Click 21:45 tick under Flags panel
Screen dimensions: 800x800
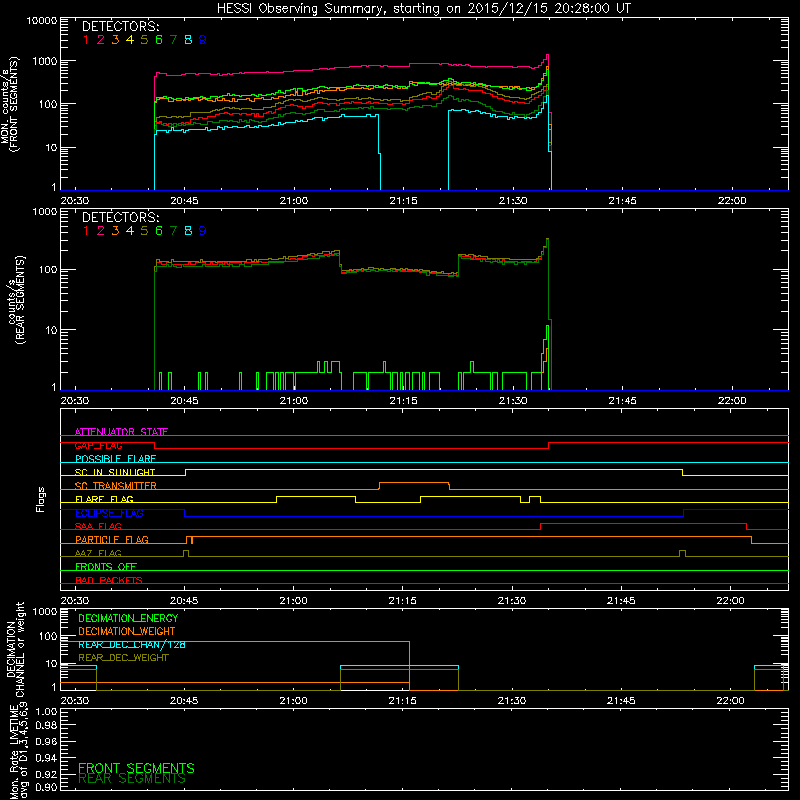621,601
